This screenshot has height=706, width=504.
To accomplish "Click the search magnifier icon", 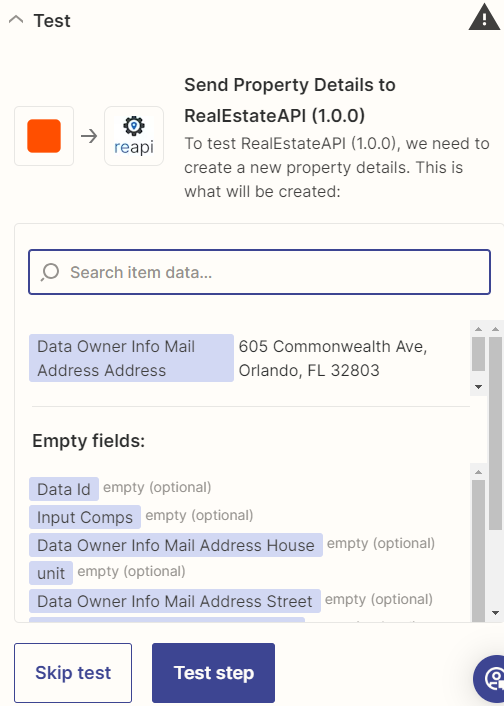I will [x=50, y=272].
